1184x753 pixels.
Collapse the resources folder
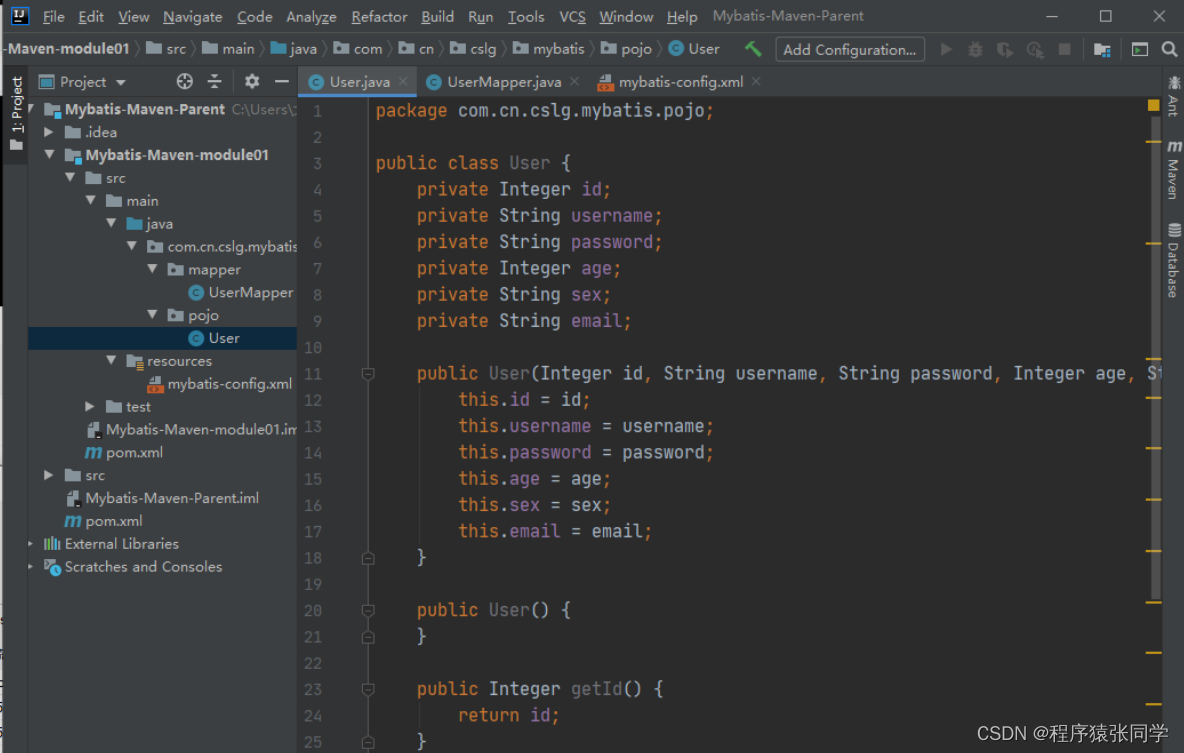click(111, 360)
